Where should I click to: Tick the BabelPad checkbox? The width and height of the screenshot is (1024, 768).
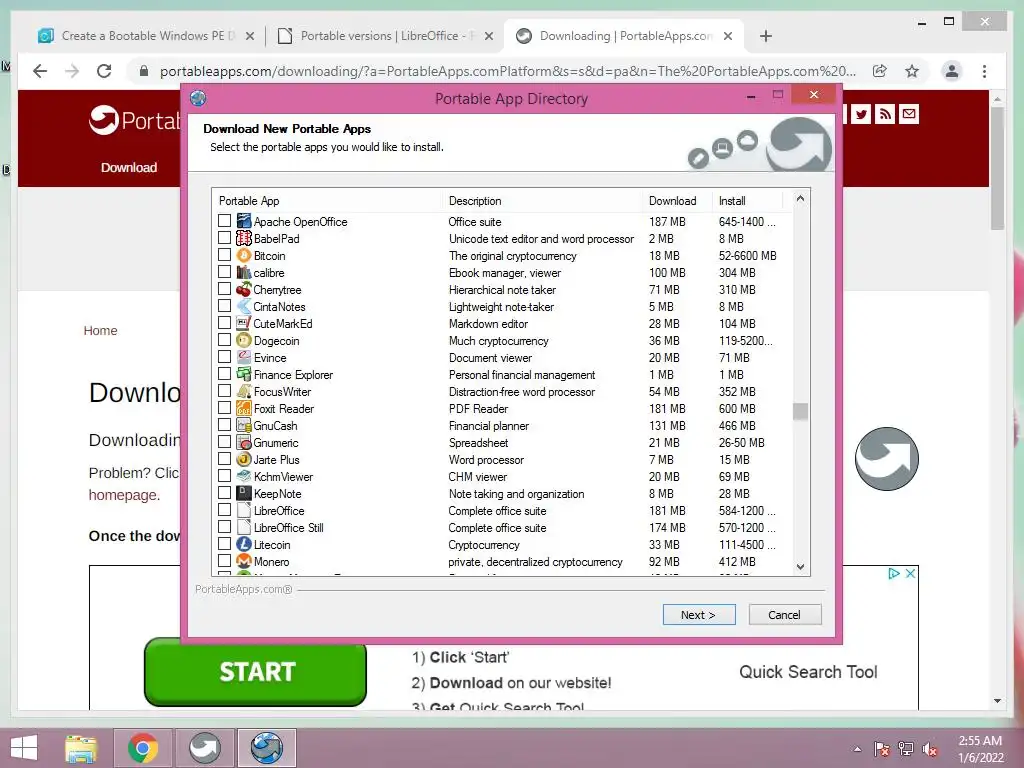(224, 238)
